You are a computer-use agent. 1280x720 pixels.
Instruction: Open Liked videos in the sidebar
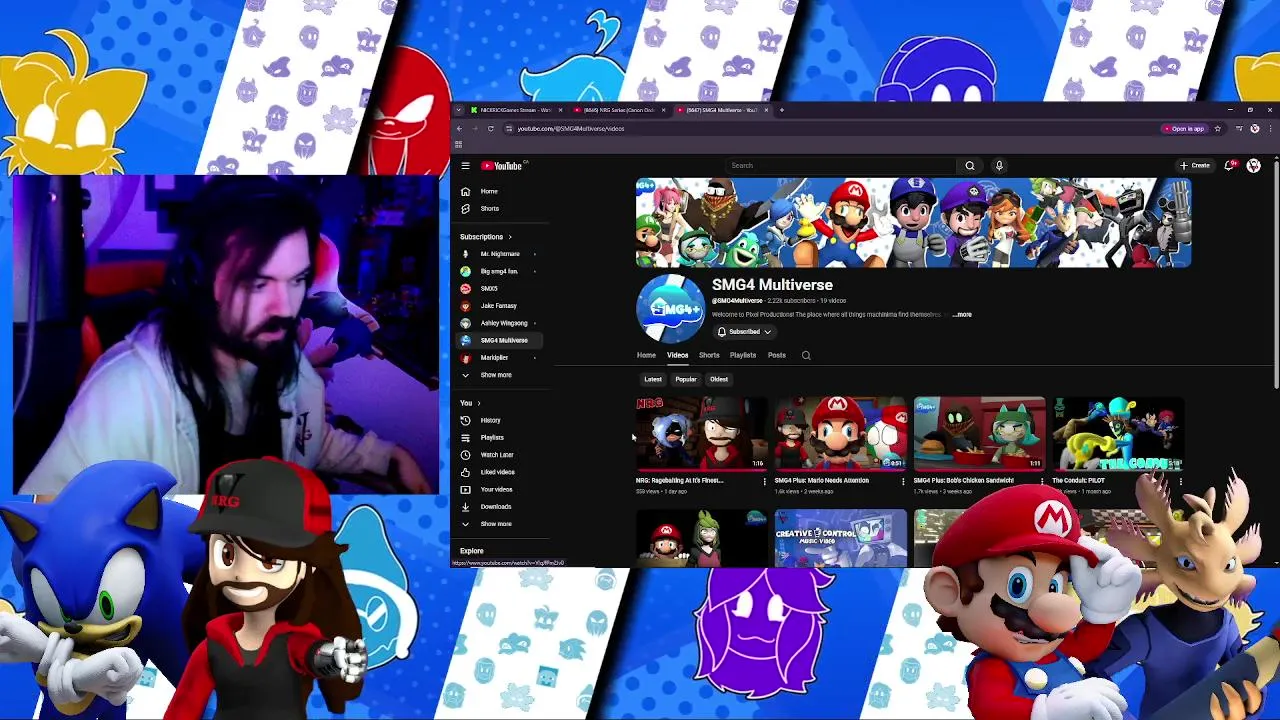[497, 472]
